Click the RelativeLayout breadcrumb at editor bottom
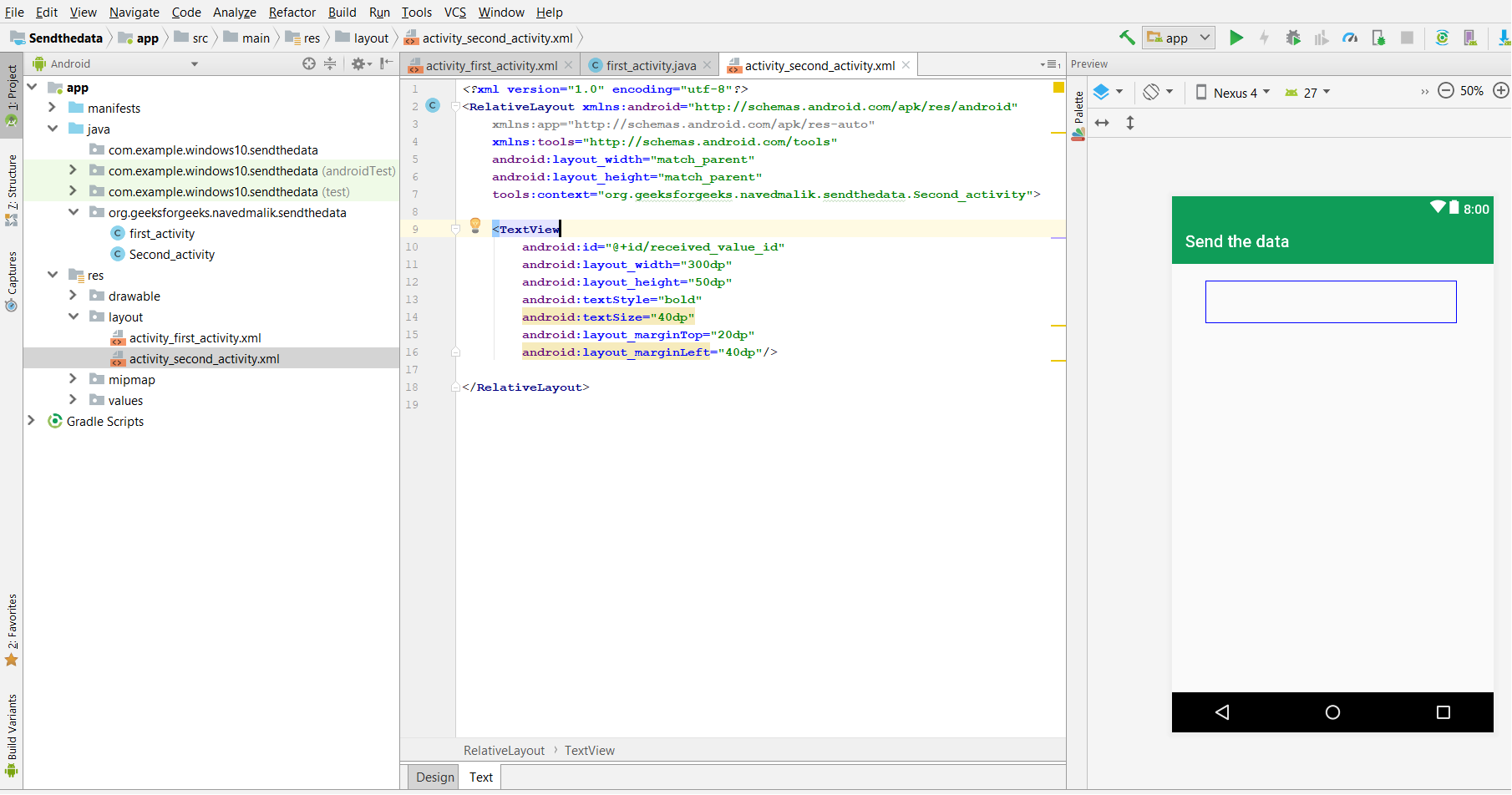The image size is (1512, 795). [504, 750]
